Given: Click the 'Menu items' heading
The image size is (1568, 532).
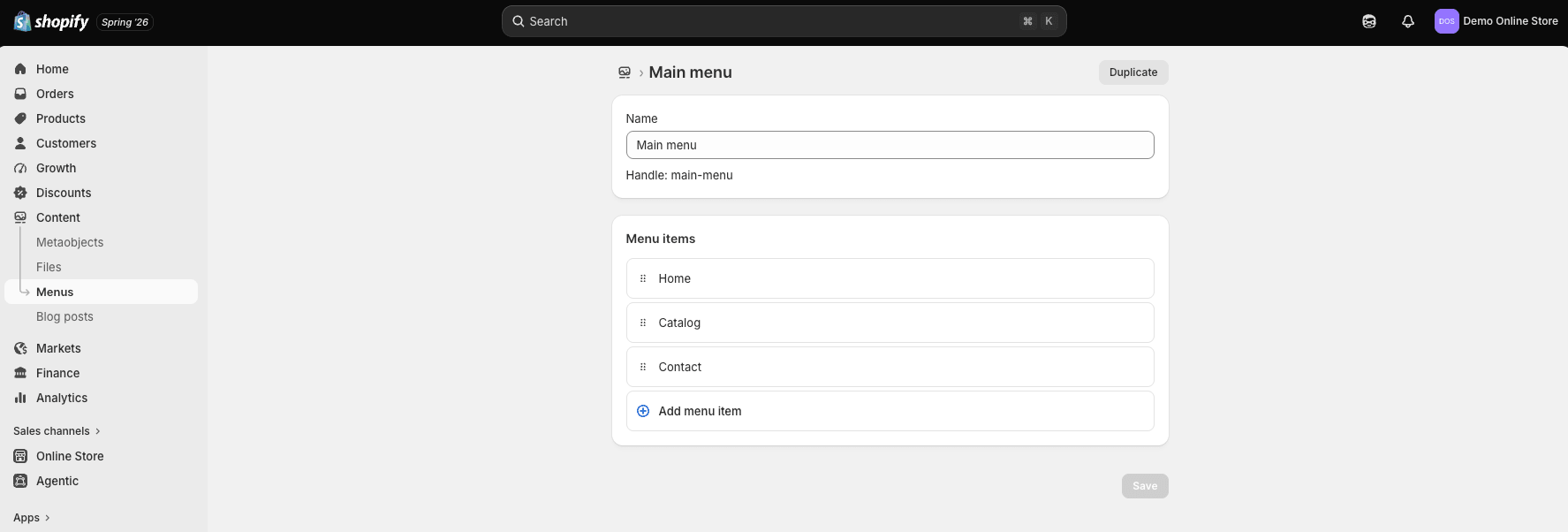Looking at the screenshot, I should coord(660,239).
